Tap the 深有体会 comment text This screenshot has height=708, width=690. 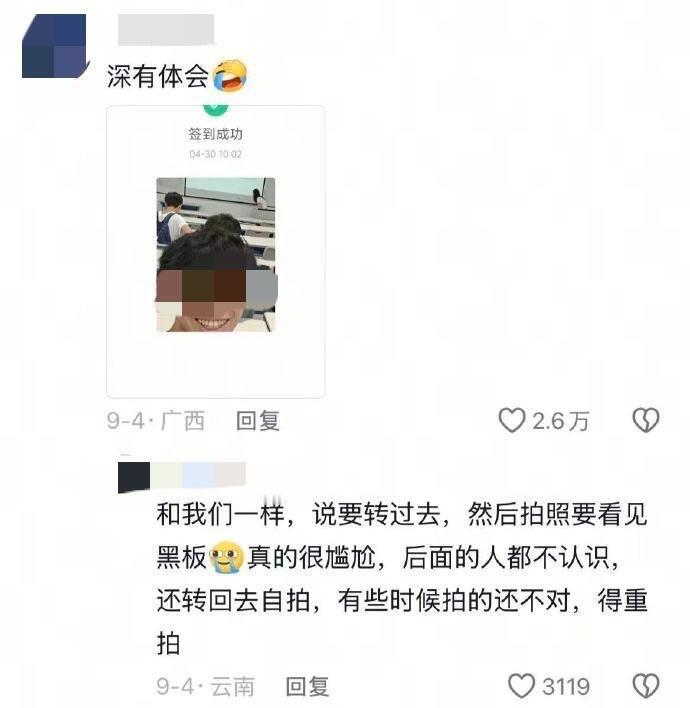[158, 76]
